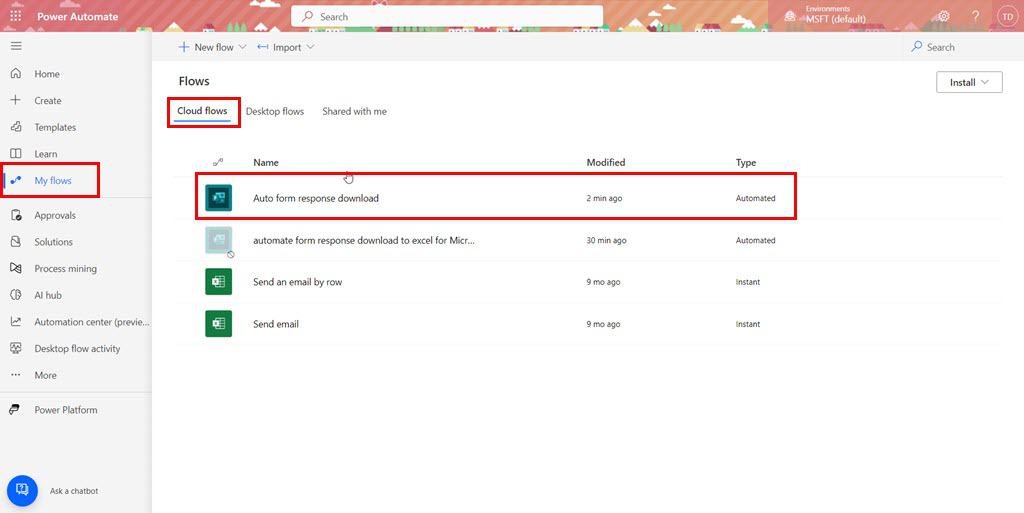Click the Power Automate title in header
1024x513 pixels.
point(78,16)
